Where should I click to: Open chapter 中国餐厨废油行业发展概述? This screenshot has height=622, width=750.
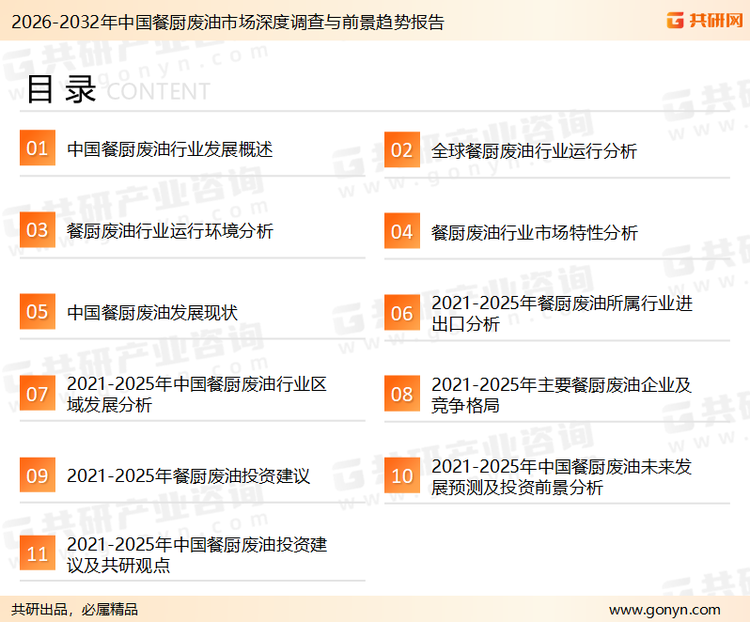pyautogui.click(x=170, y=149)
